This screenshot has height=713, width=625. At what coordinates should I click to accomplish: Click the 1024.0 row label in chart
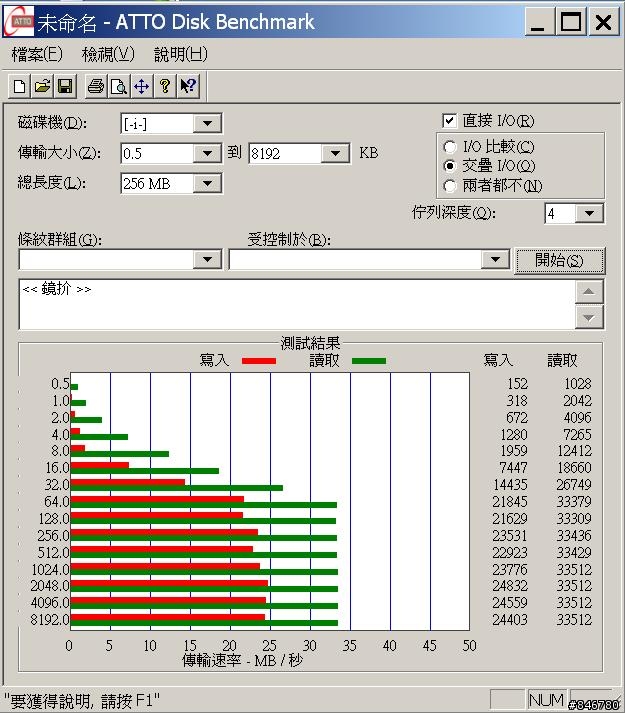[x=50, y=569]
